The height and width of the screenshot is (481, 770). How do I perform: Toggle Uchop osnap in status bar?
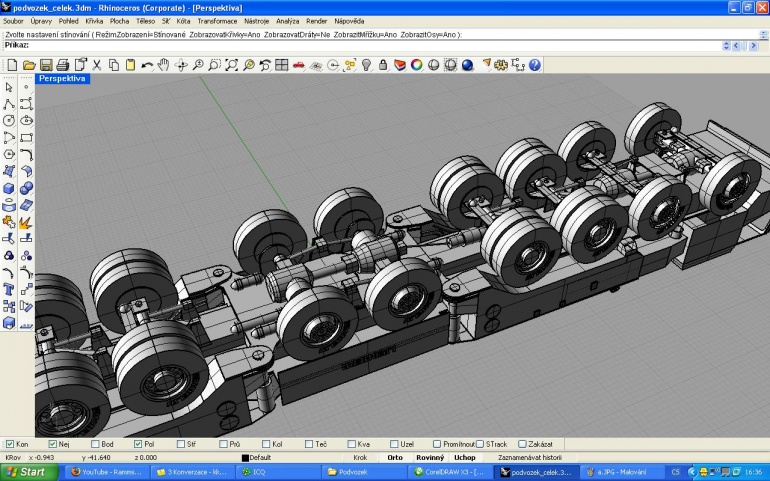click(465, 457)
